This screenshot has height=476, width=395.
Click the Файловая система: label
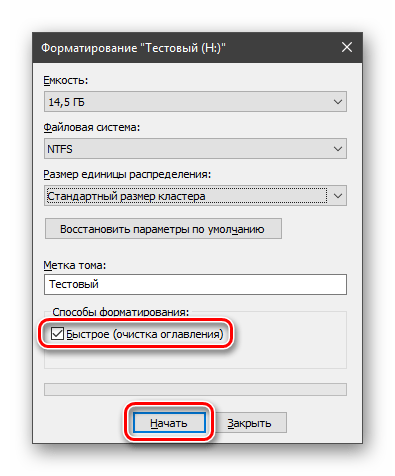[x=92, y=127]
